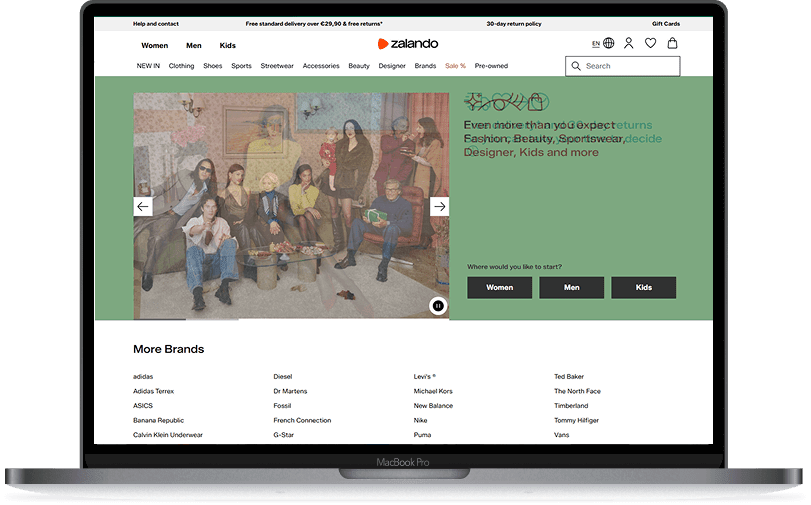
Task: View wishlist via heart icon
Action: (650, 43)
